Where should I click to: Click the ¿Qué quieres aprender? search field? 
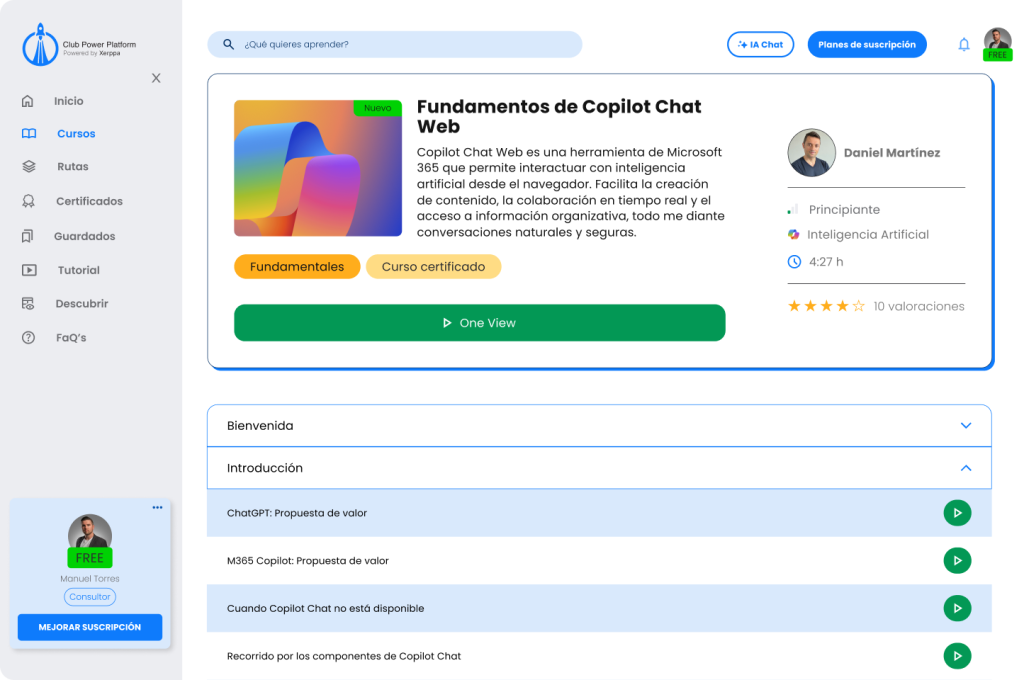(394, 45)
